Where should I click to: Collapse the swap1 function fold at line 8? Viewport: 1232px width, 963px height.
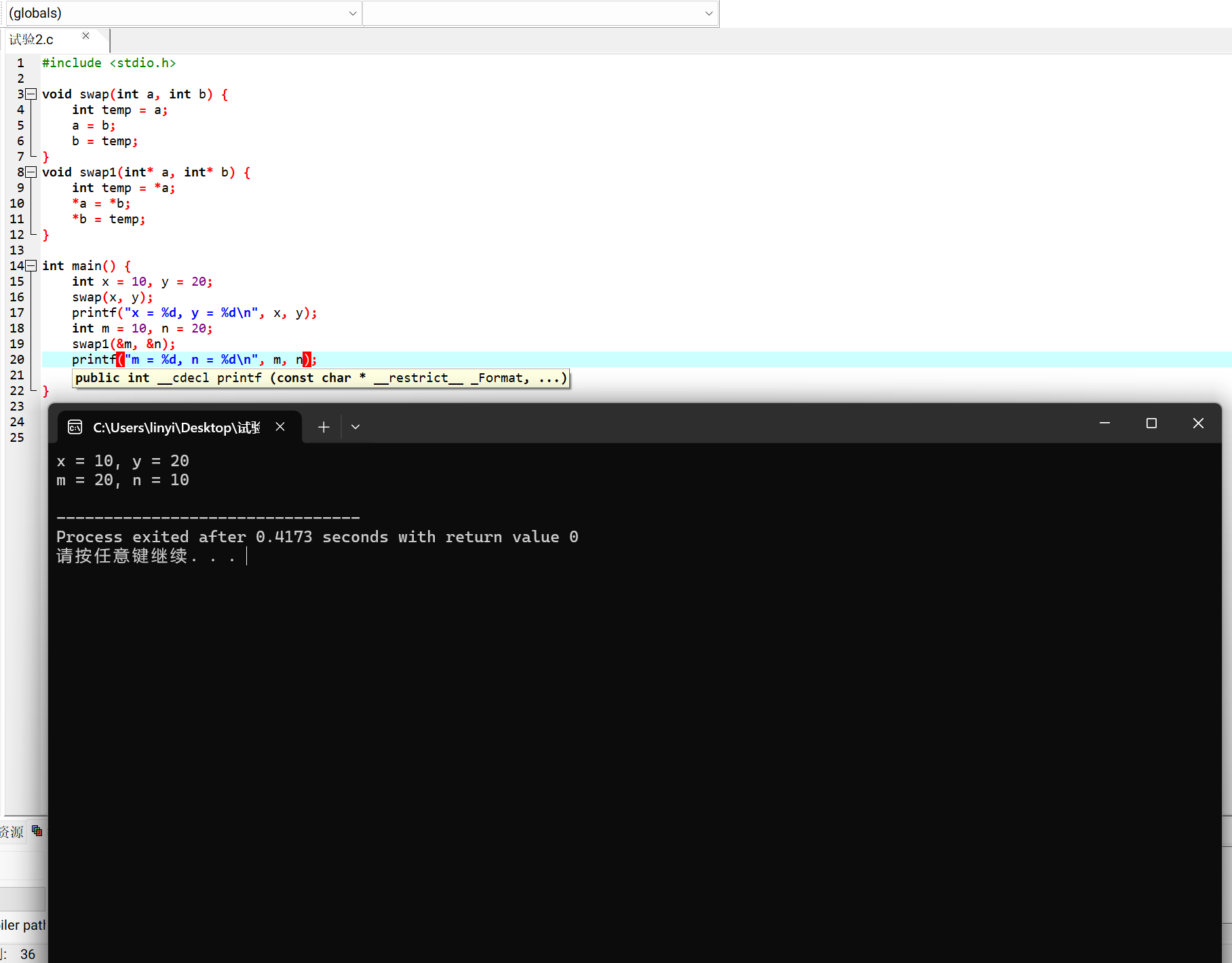click(x=31, y=172)
